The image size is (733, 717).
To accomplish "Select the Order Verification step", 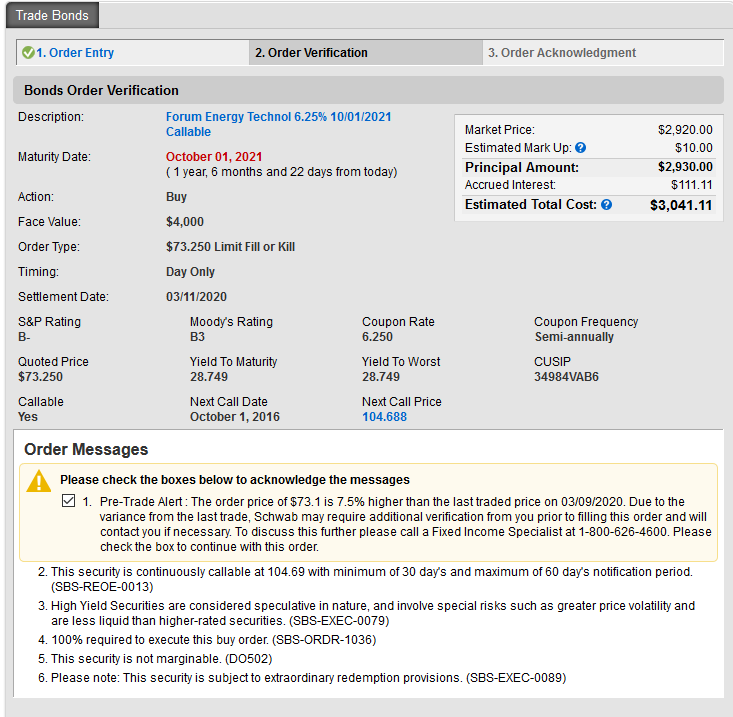I will point(311,53).
